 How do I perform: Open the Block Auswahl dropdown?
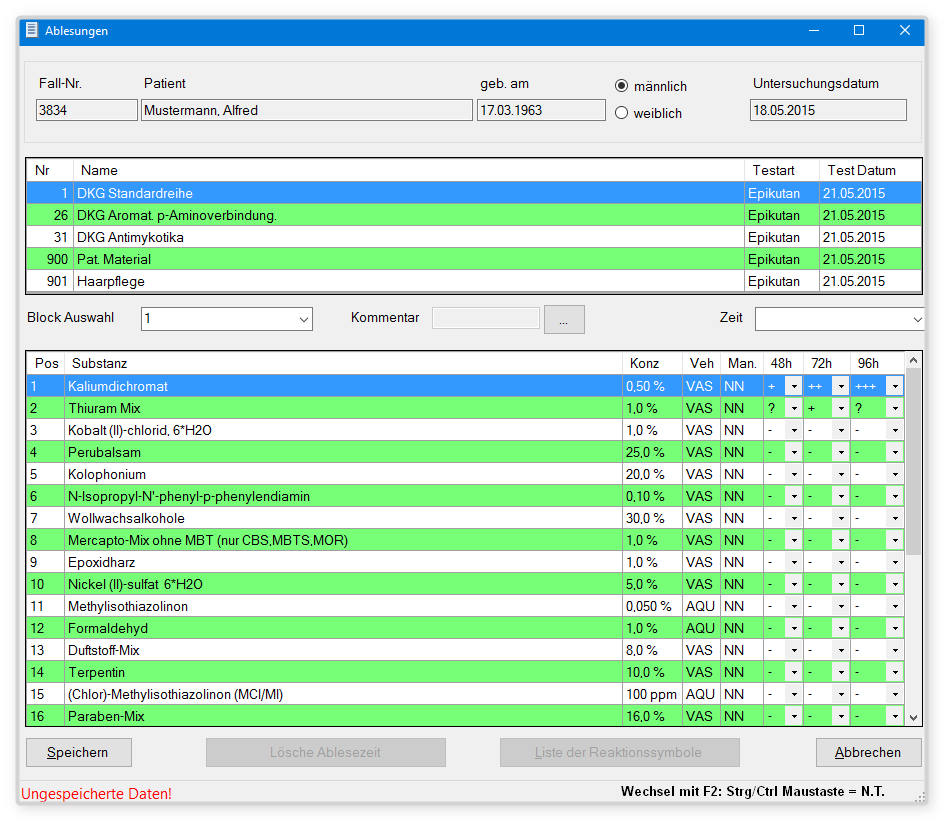304,319
